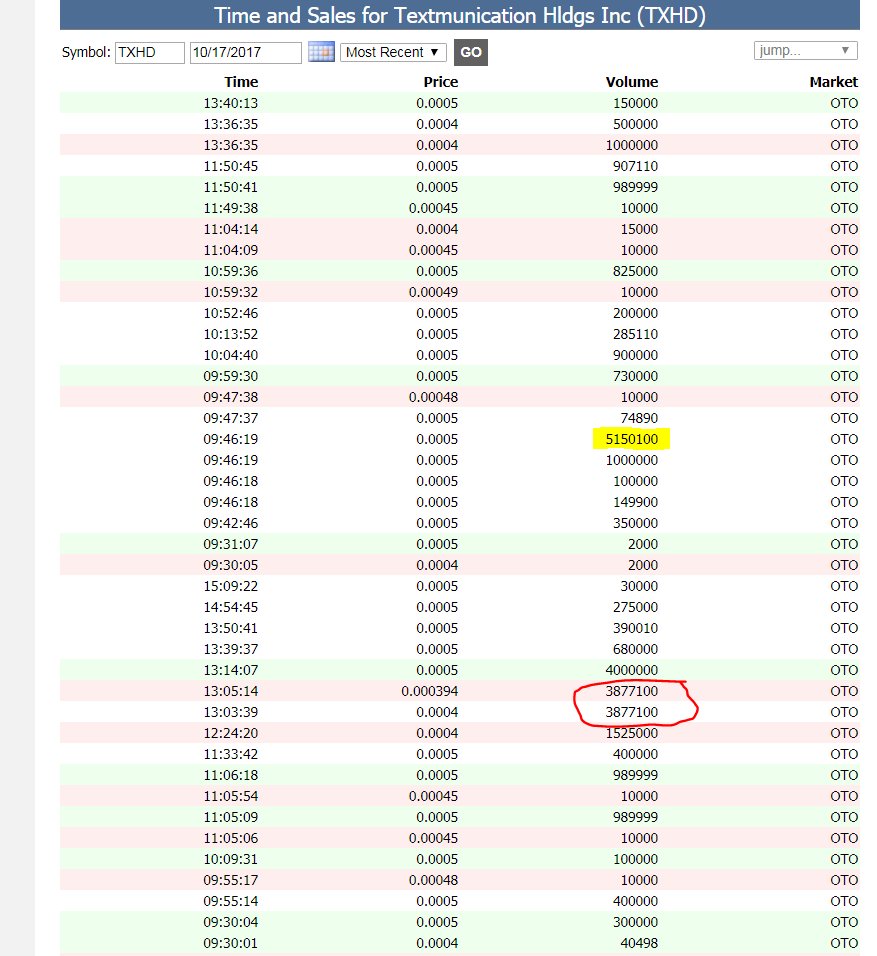
Task: Select volume 3877100 in the 13:03:39 row
Action: [631, 712]
